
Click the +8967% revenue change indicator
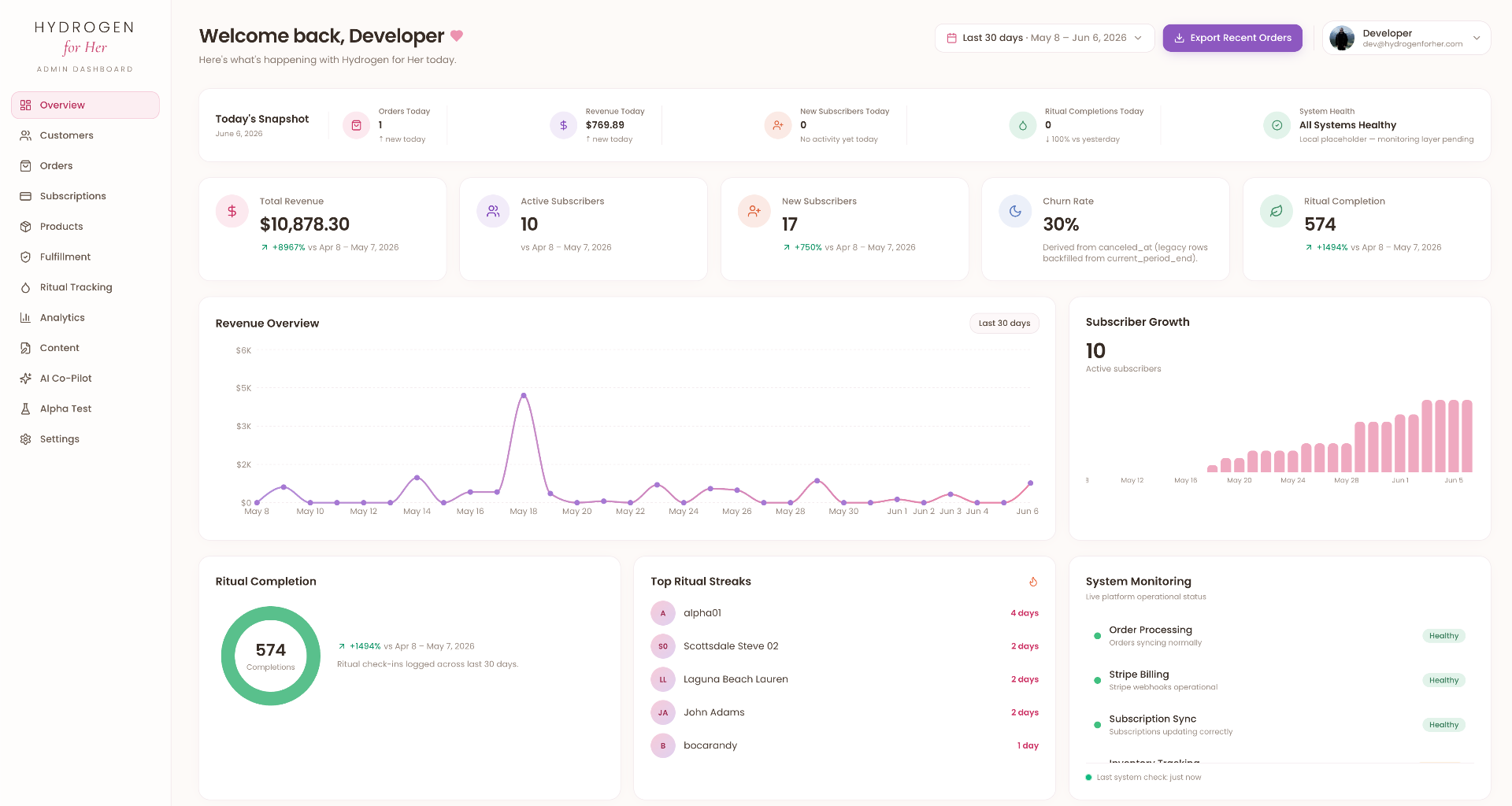pyautogui.click(x=283, y=247)
